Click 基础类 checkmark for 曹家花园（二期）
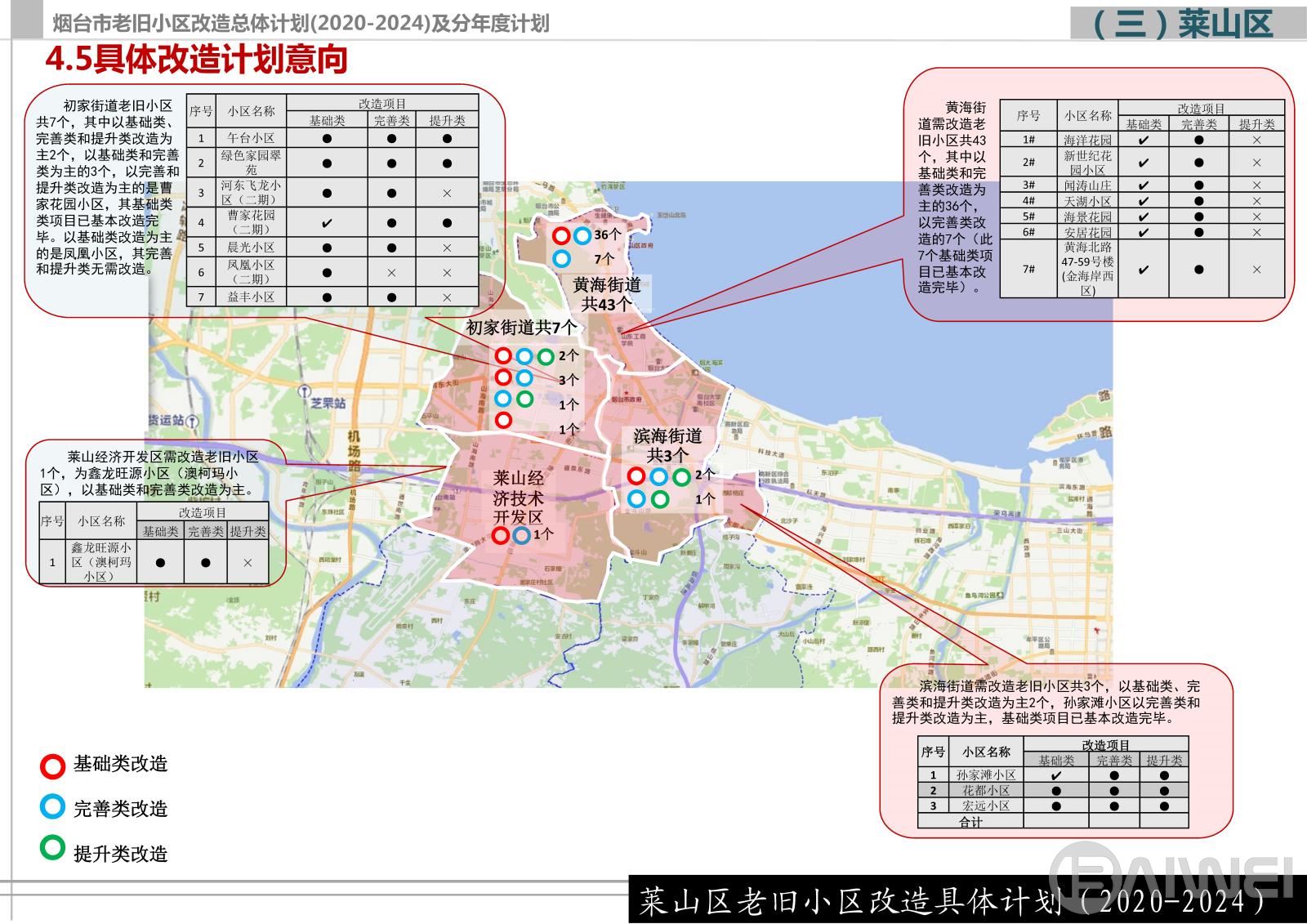Image resolution: width=1307 pixels, height=924 pixels. (327, 223)
